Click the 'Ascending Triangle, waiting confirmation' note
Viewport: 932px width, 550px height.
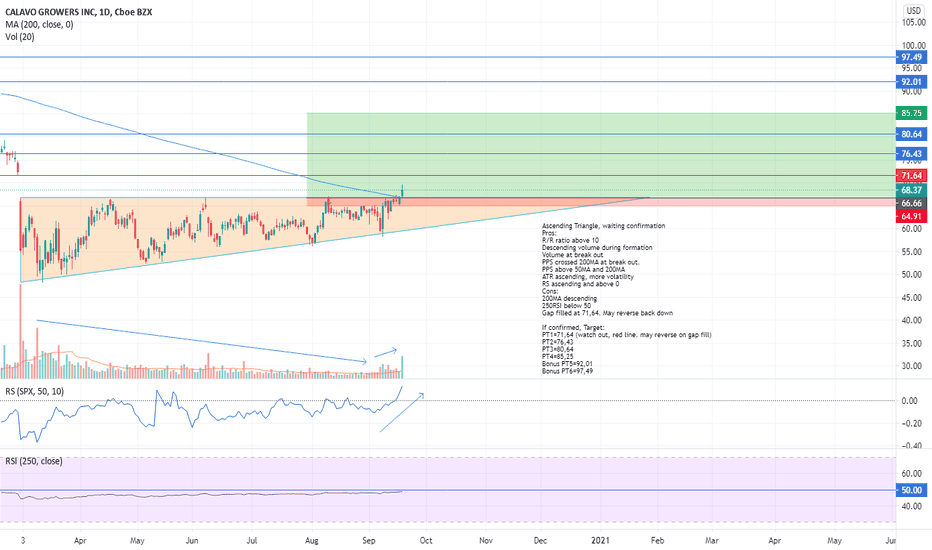click(x=603, y=226)
